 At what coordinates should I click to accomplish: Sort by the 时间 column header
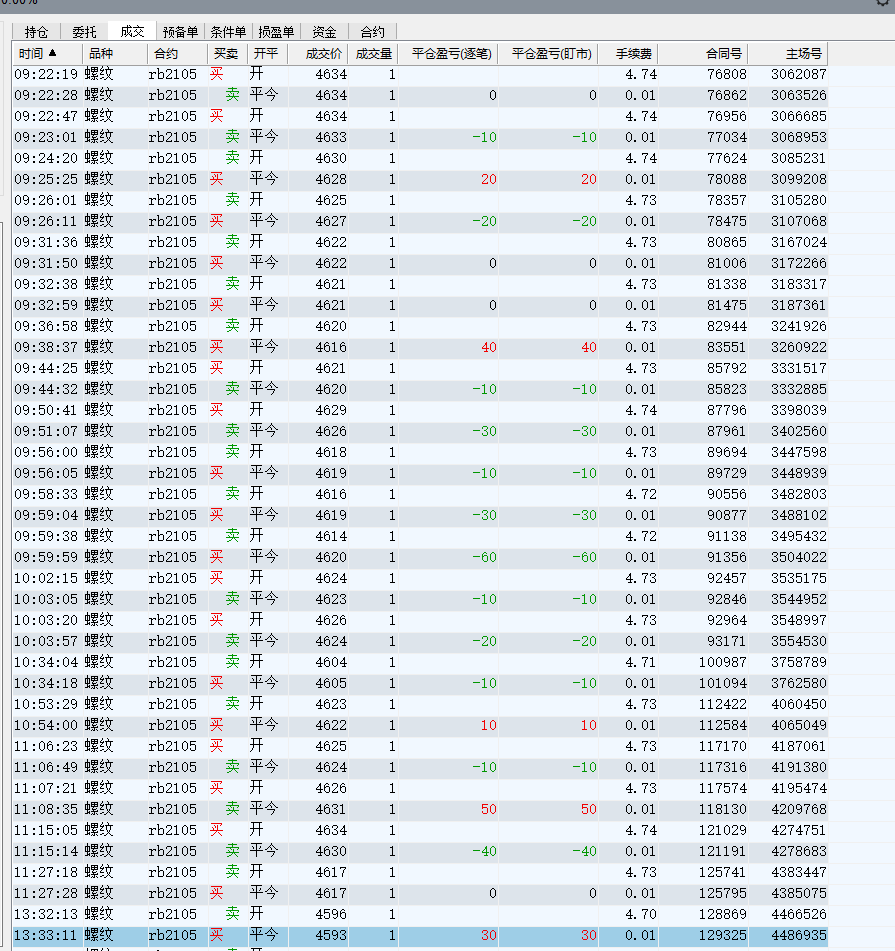pos(38,53)
